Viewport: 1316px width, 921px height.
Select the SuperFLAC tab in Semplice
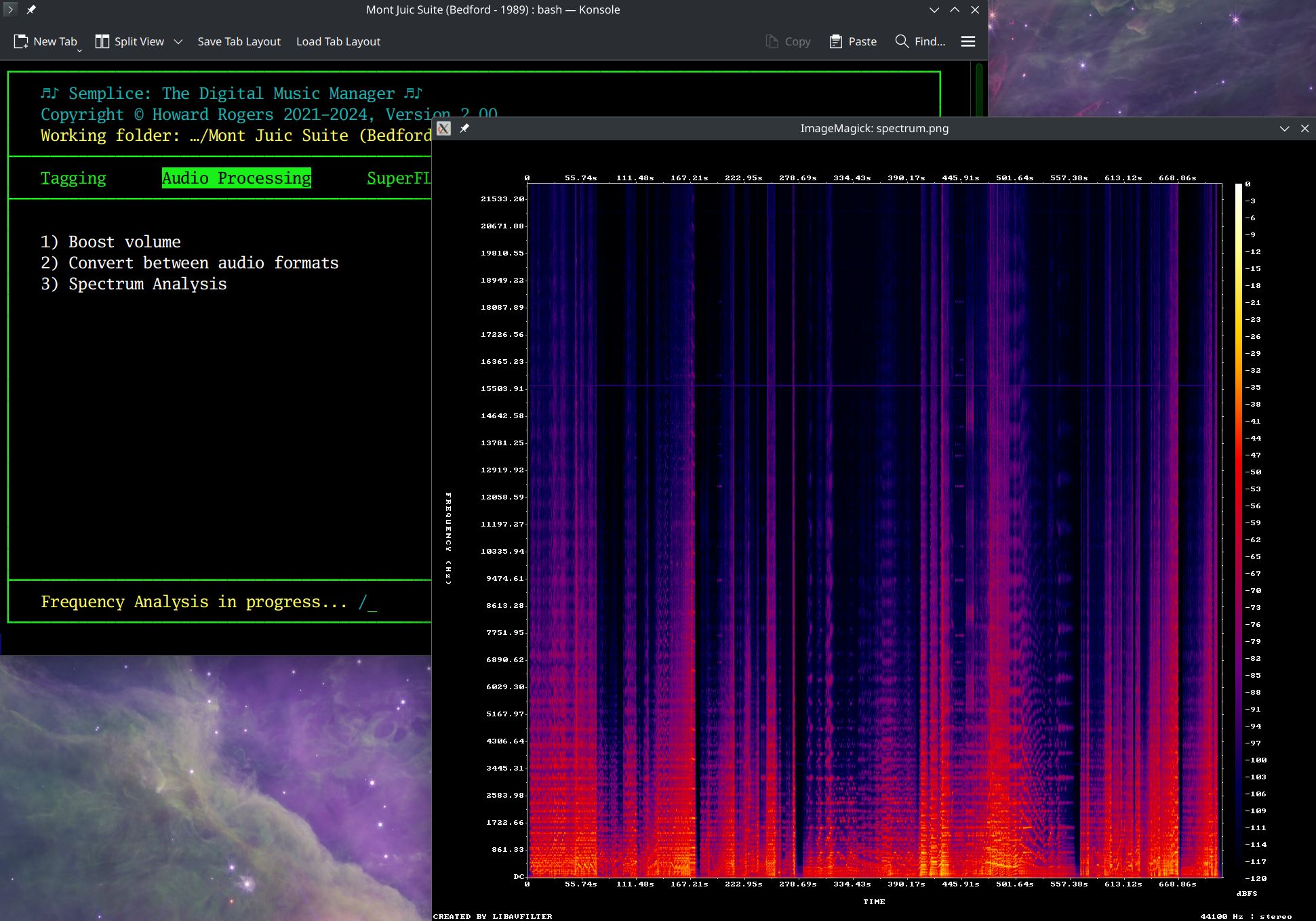(x=399, y=178)
